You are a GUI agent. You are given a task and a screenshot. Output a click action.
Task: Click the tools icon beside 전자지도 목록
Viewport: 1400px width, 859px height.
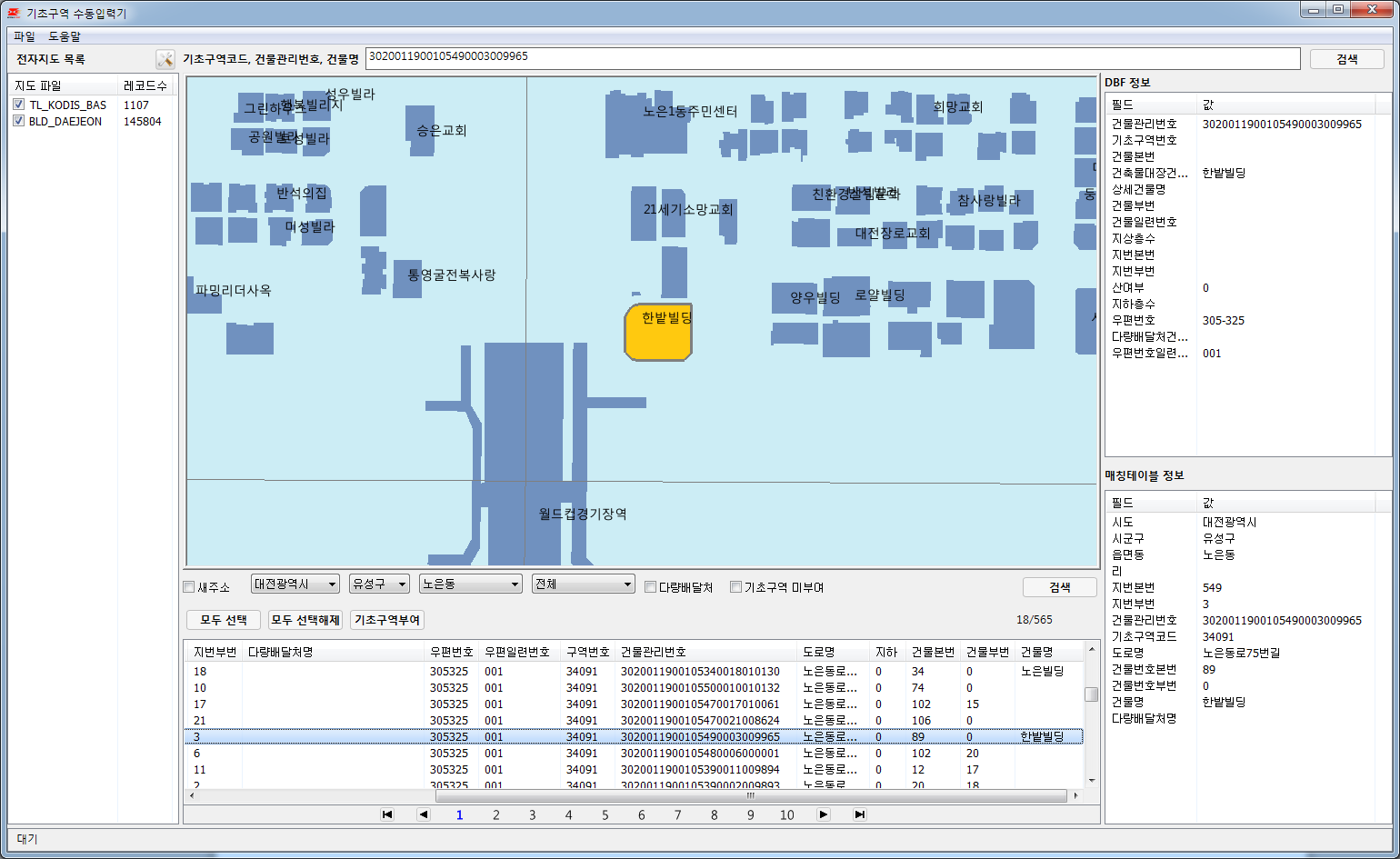coord(165,59)
